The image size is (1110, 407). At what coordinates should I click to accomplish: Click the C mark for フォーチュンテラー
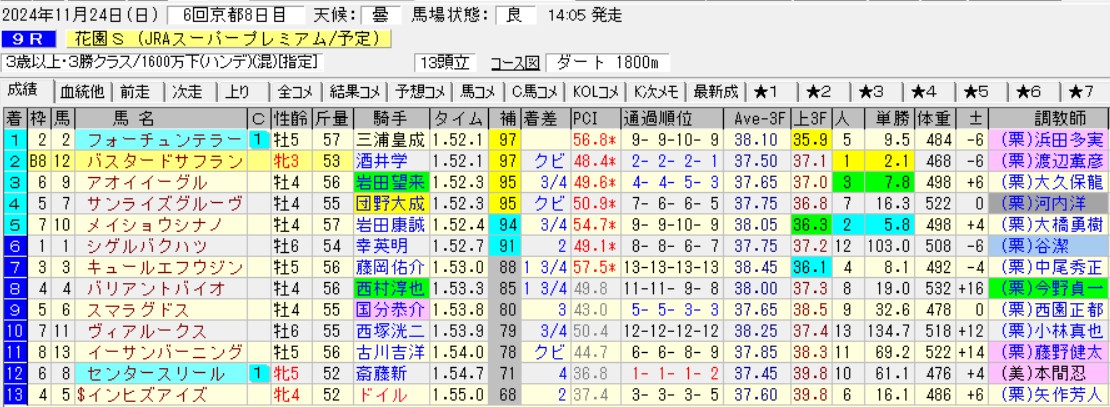tap(257, 139)
